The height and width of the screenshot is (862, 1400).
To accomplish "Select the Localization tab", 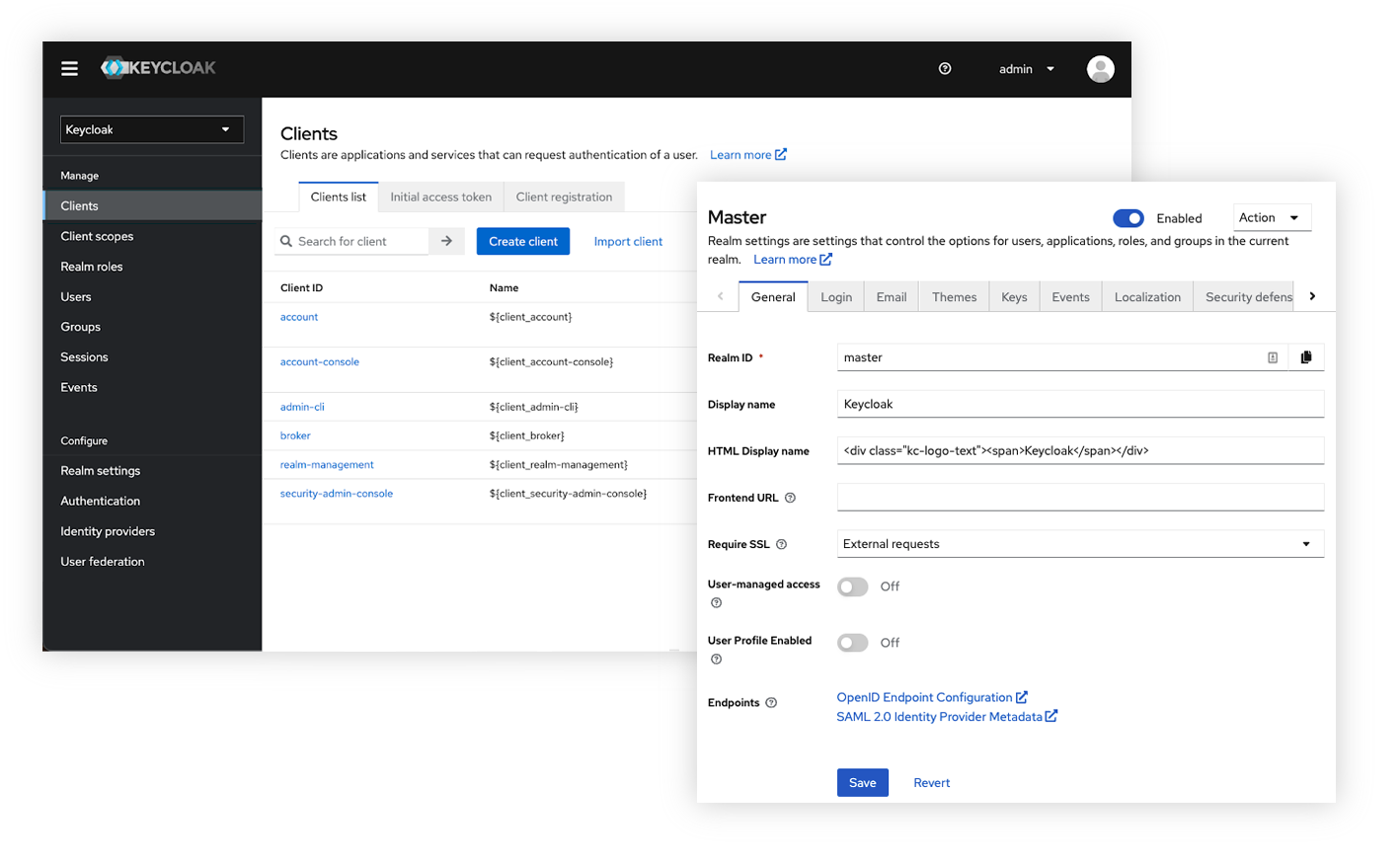I will coord(1147,296).
